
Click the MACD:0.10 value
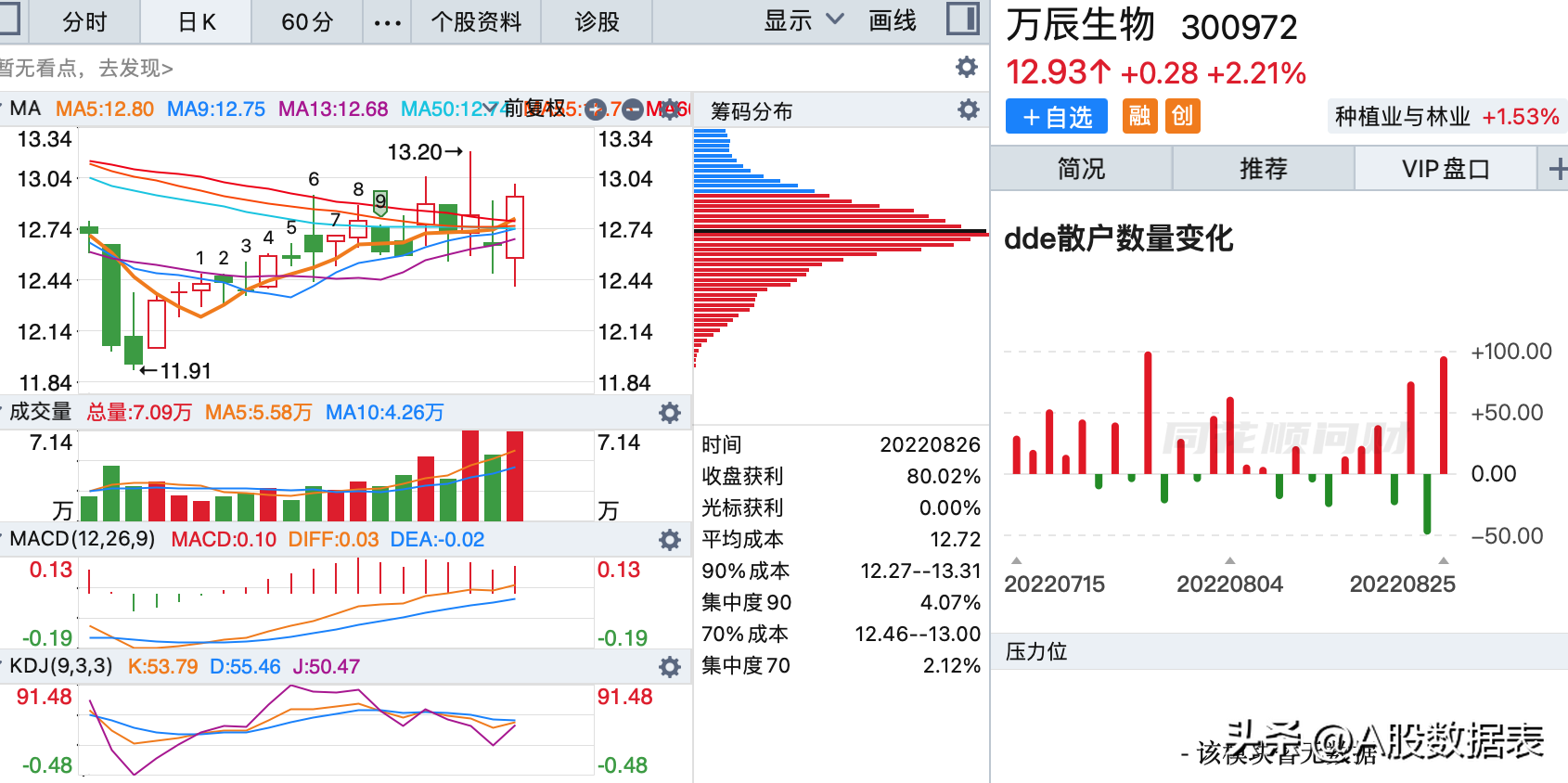click(224, 539)
